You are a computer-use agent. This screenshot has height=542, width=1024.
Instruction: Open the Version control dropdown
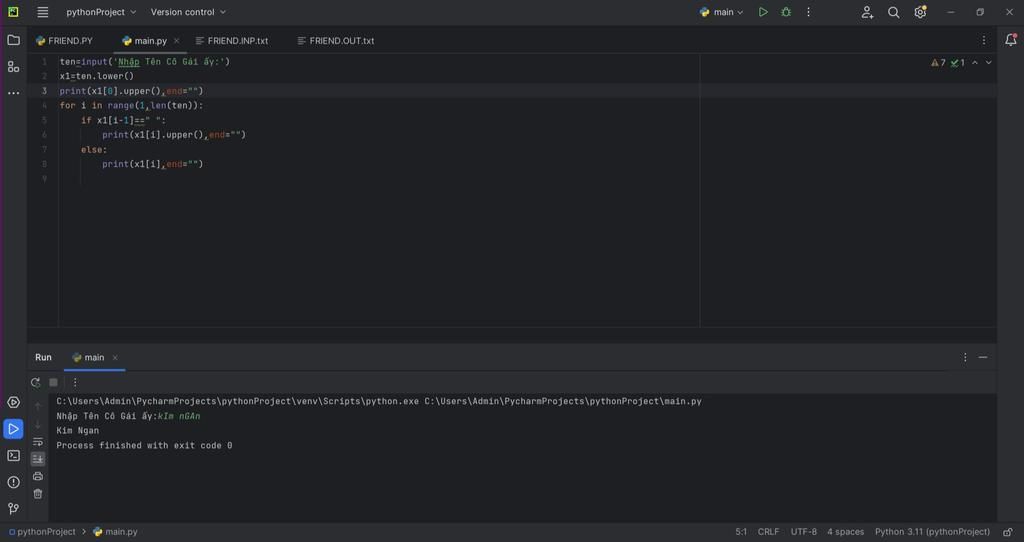coord(188,12)
